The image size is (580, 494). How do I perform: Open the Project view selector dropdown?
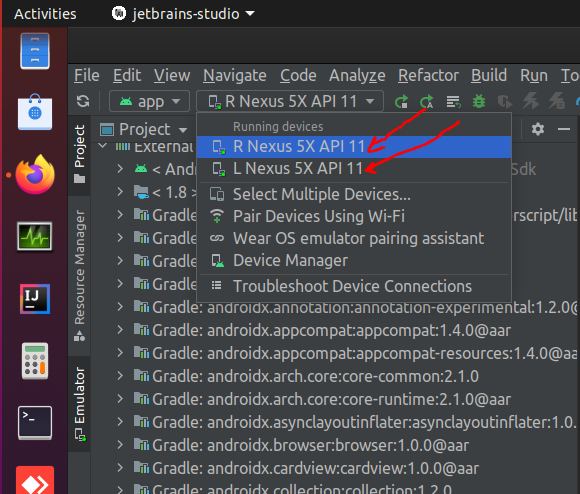coord(144,129)
